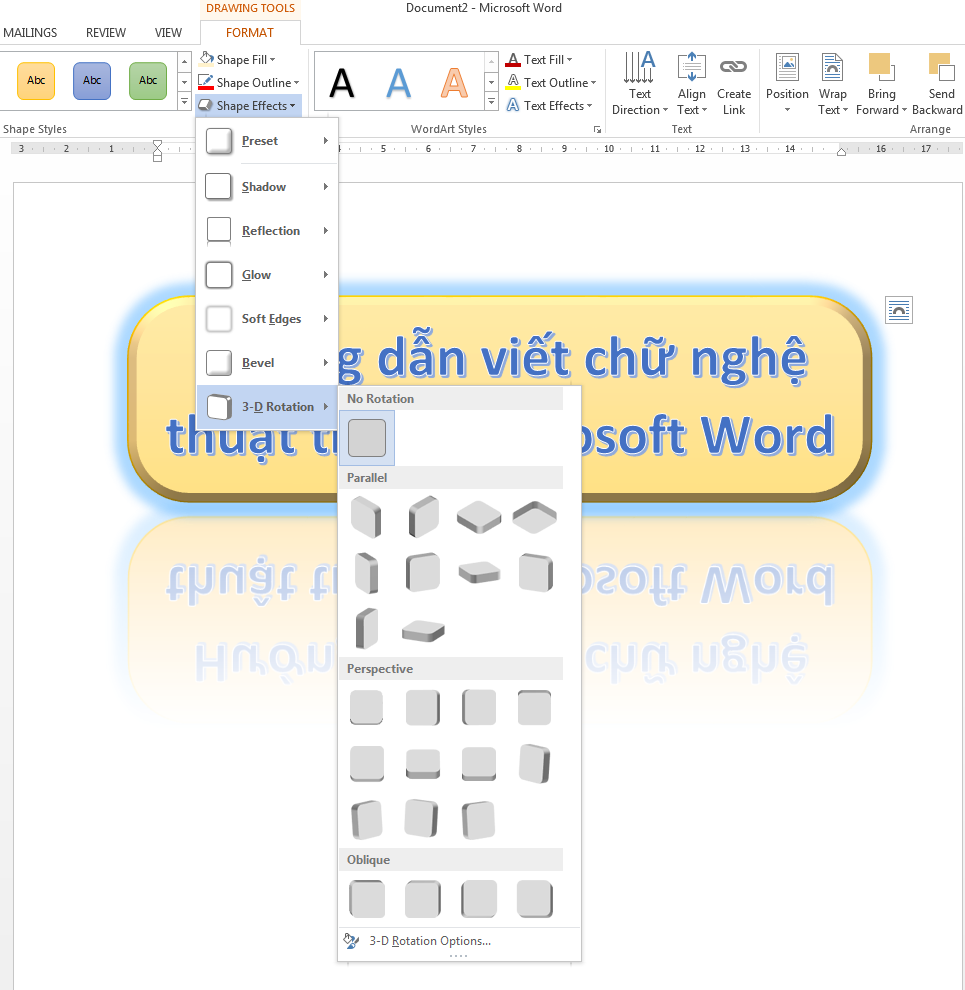
Task: Click the Shape Fill icon
Action: point(204,59)
